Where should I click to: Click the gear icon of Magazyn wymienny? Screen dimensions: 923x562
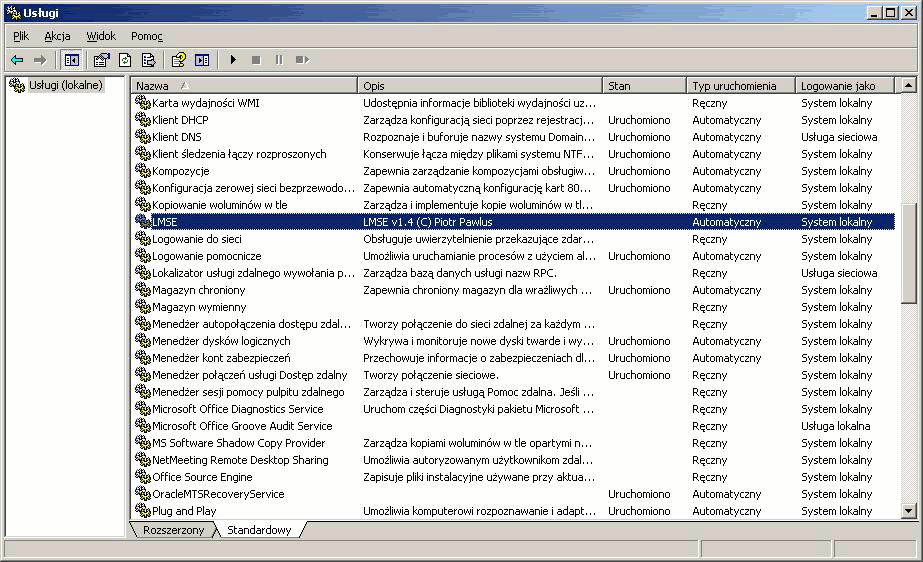point(143,307)
